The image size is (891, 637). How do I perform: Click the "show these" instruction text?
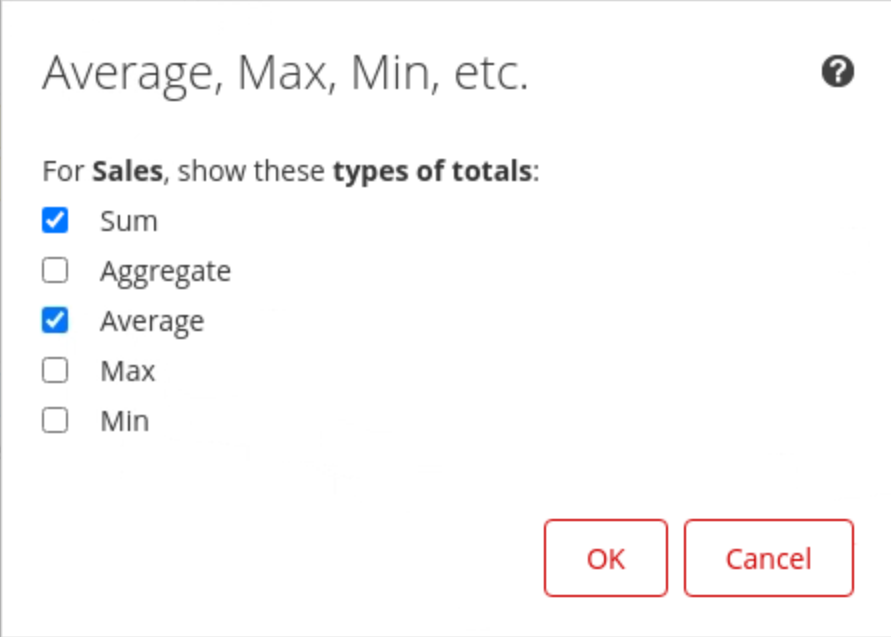[x=253, y=171]
